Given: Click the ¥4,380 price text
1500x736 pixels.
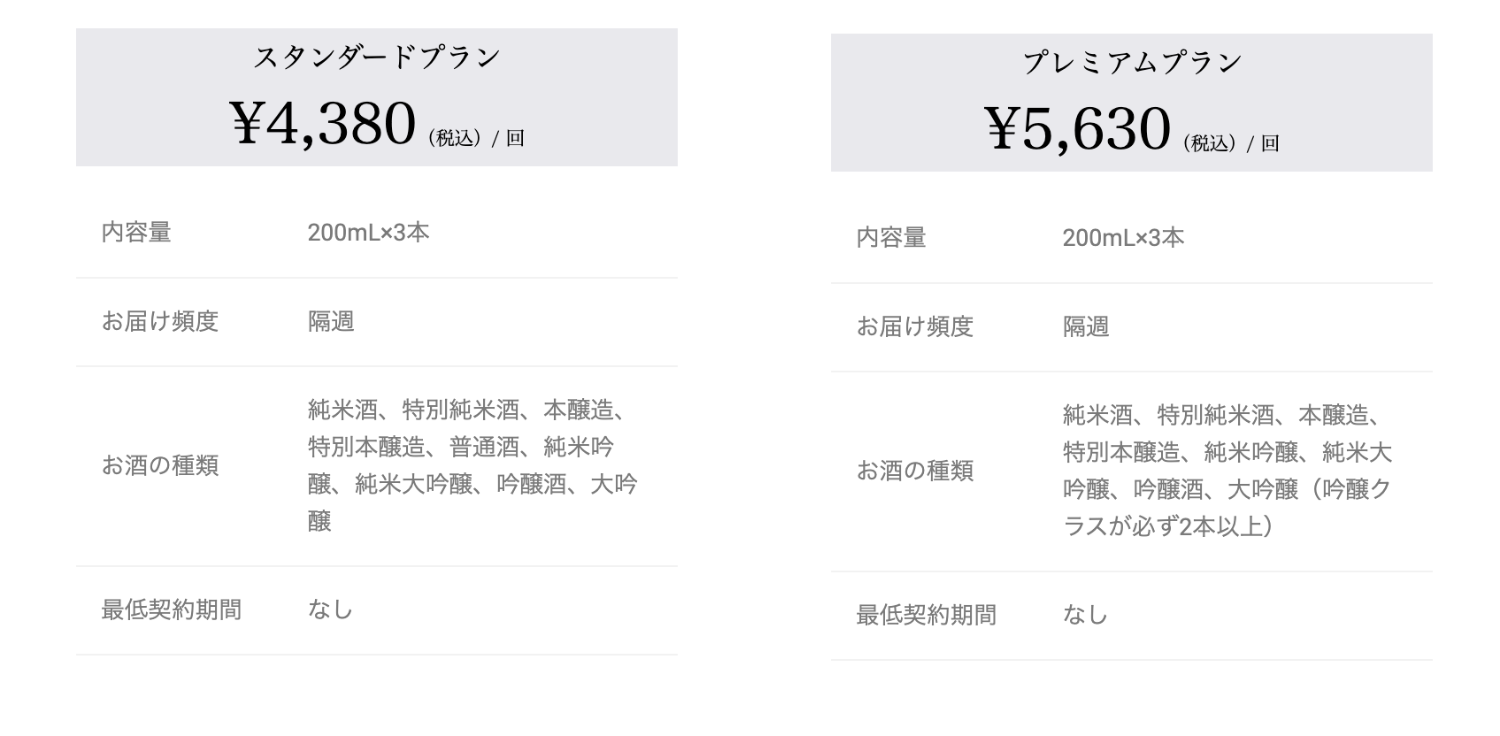Looking at the screenshot, I should click(322, 124).
